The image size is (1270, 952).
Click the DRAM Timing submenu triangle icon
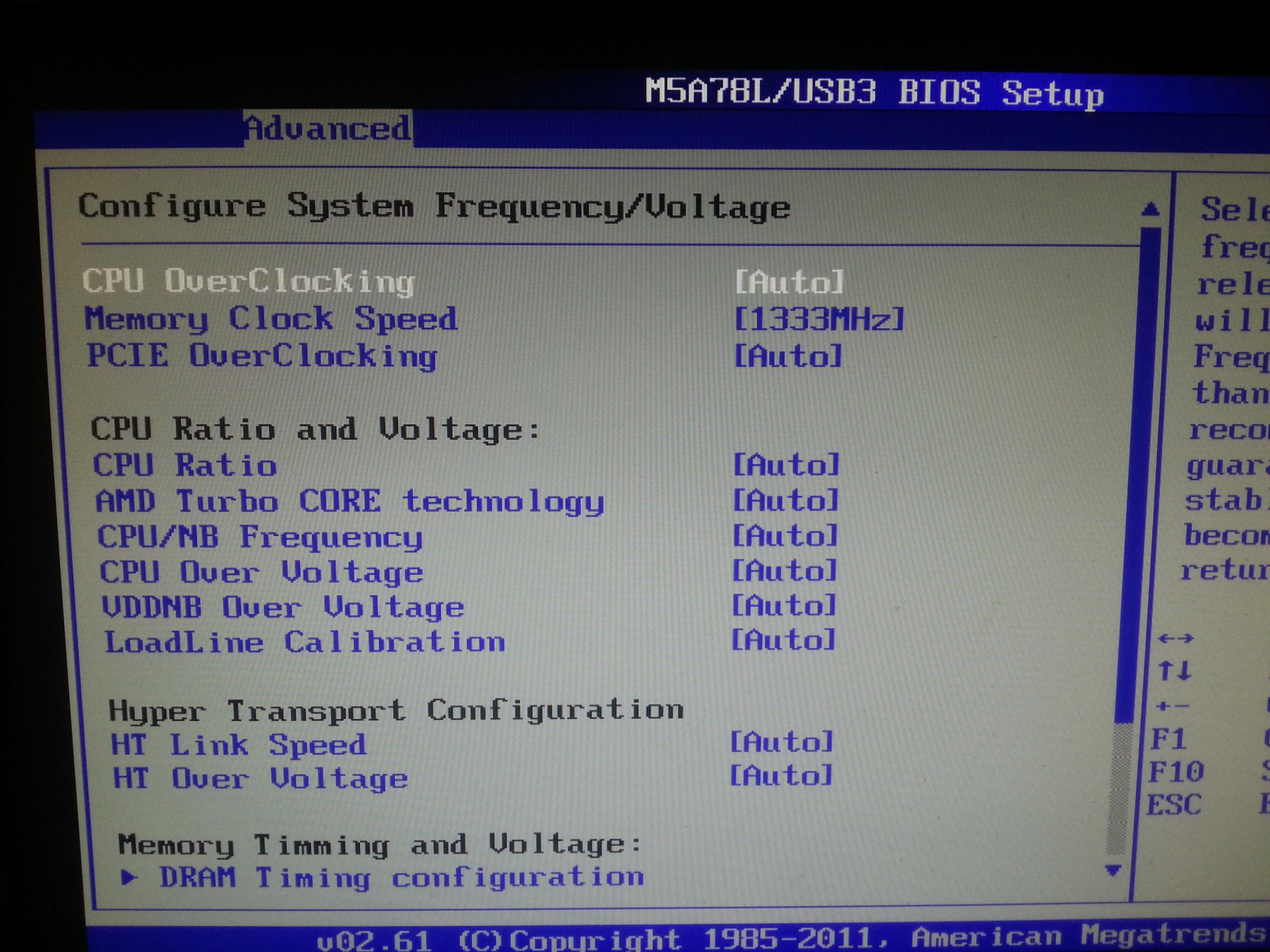click(130, 877)
